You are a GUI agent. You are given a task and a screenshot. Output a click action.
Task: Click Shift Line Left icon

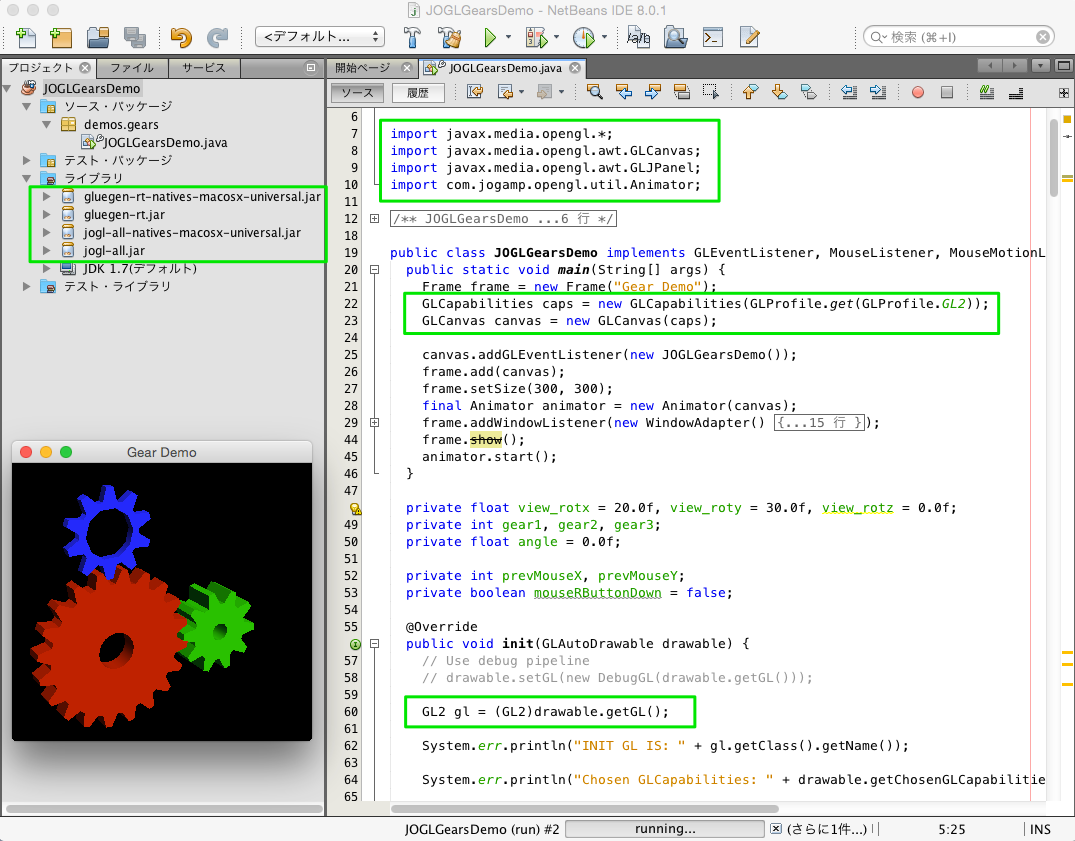[849, 92]
